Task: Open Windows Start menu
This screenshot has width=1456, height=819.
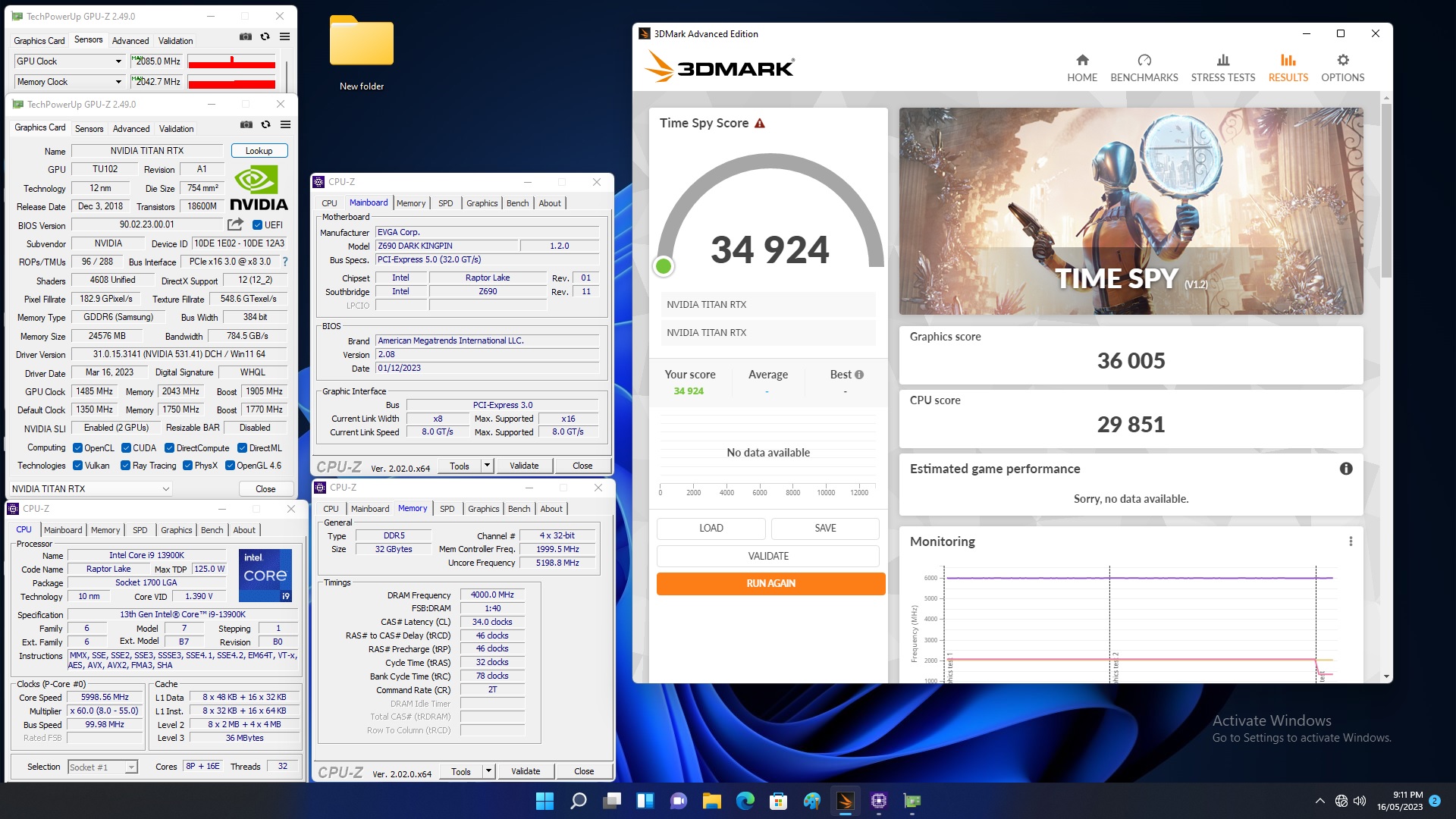Action: click(x=544, y=801)
